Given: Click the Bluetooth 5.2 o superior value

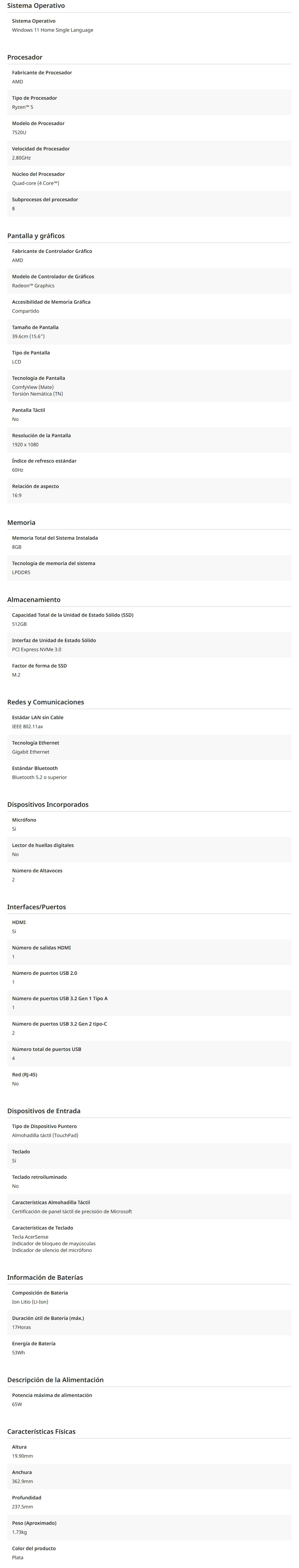Looking at the screenshot, I should coord(40,777).
